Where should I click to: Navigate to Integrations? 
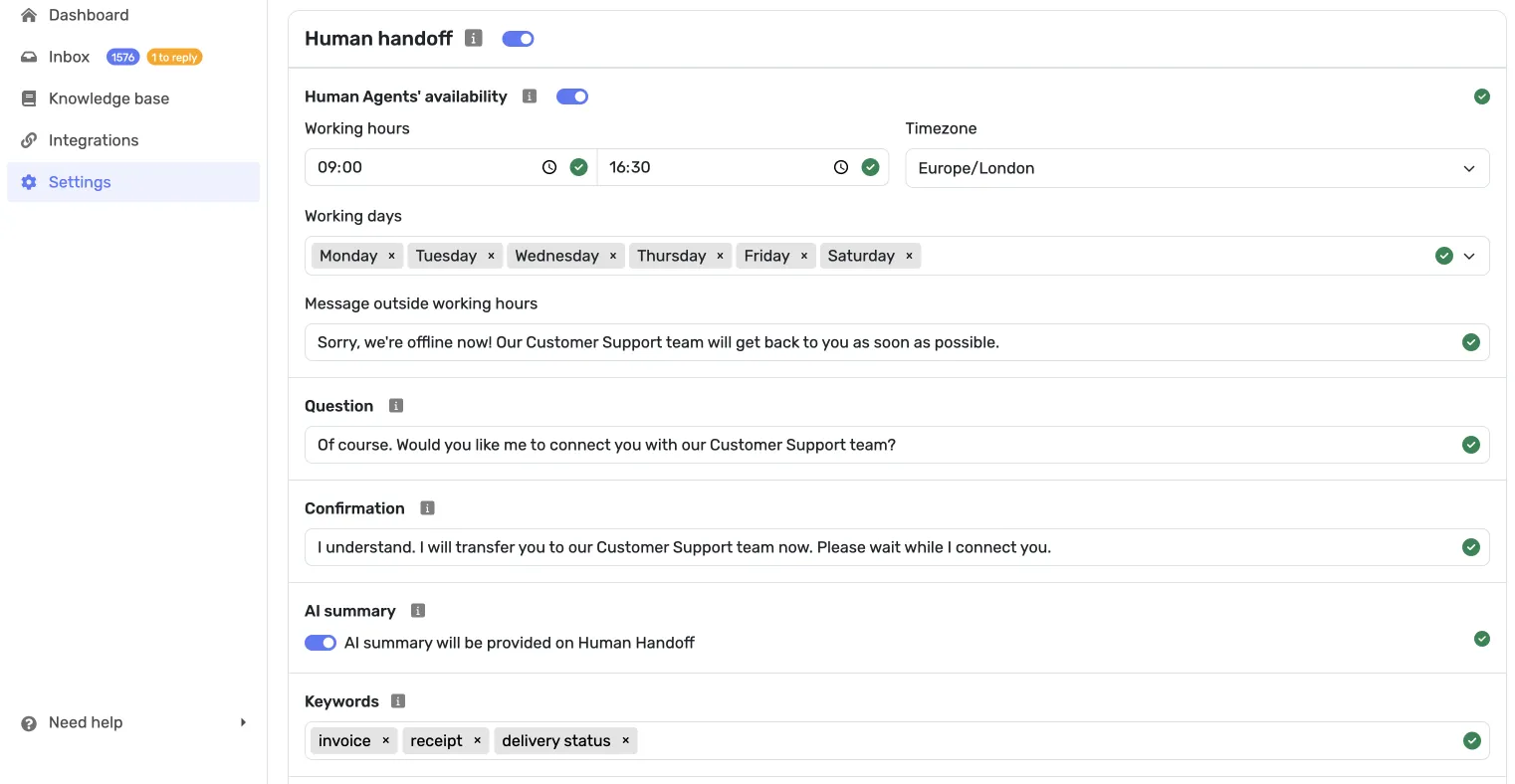coord(133,140)
